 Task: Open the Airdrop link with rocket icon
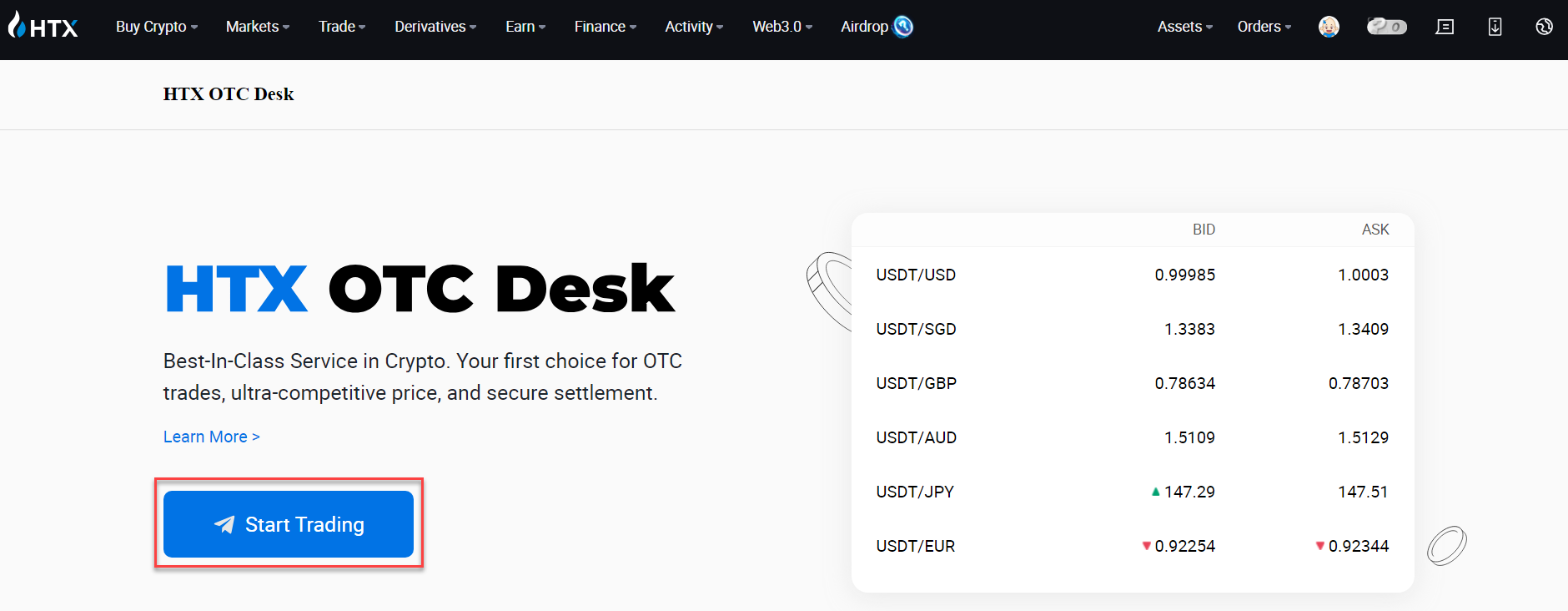(877, 27)
